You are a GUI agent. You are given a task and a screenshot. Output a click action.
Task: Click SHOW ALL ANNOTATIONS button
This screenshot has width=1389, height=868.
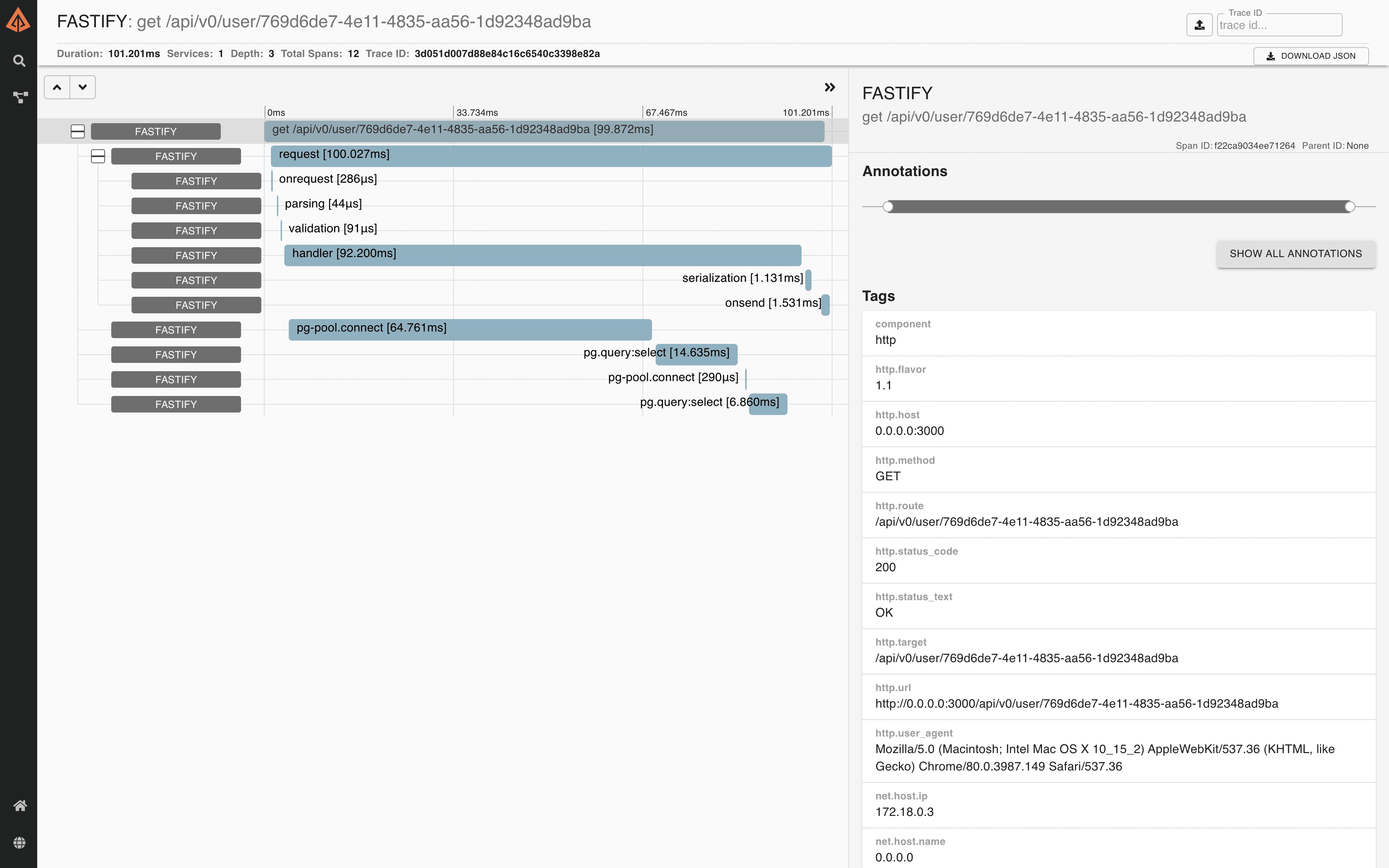coord(1296,254)
